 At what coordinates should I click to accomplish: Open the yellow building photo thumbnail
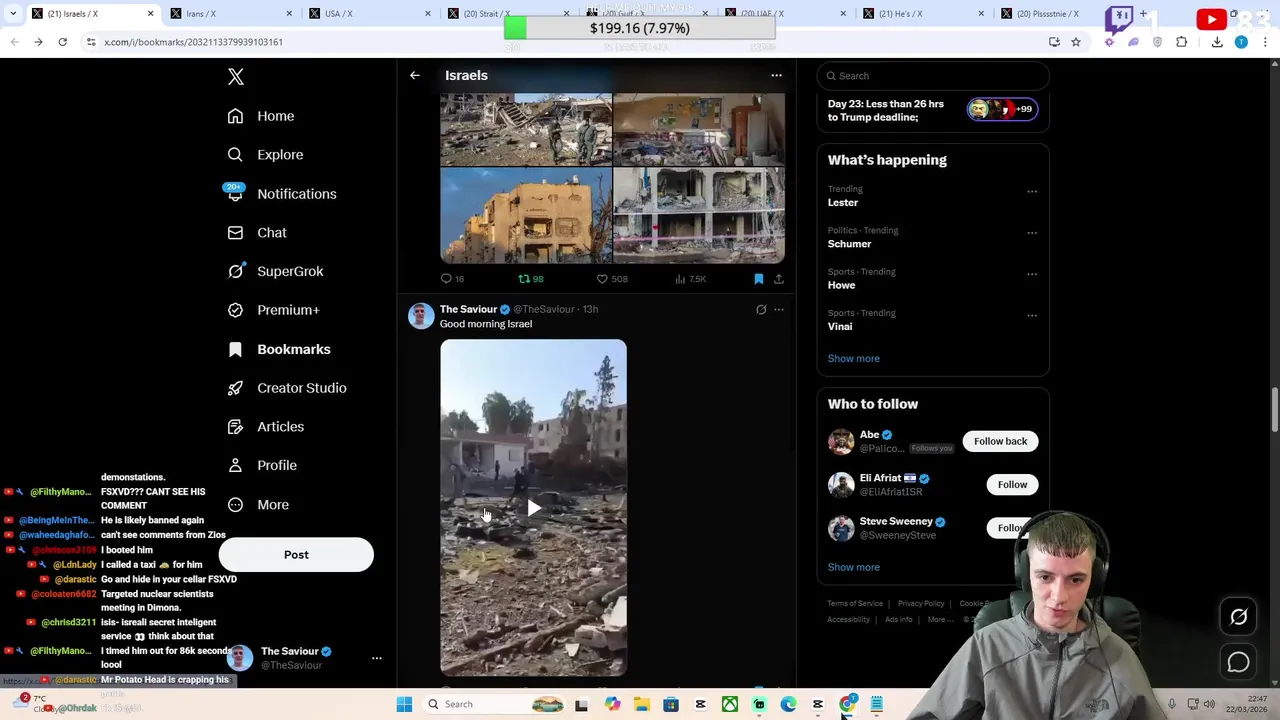[x=526, y=215]
